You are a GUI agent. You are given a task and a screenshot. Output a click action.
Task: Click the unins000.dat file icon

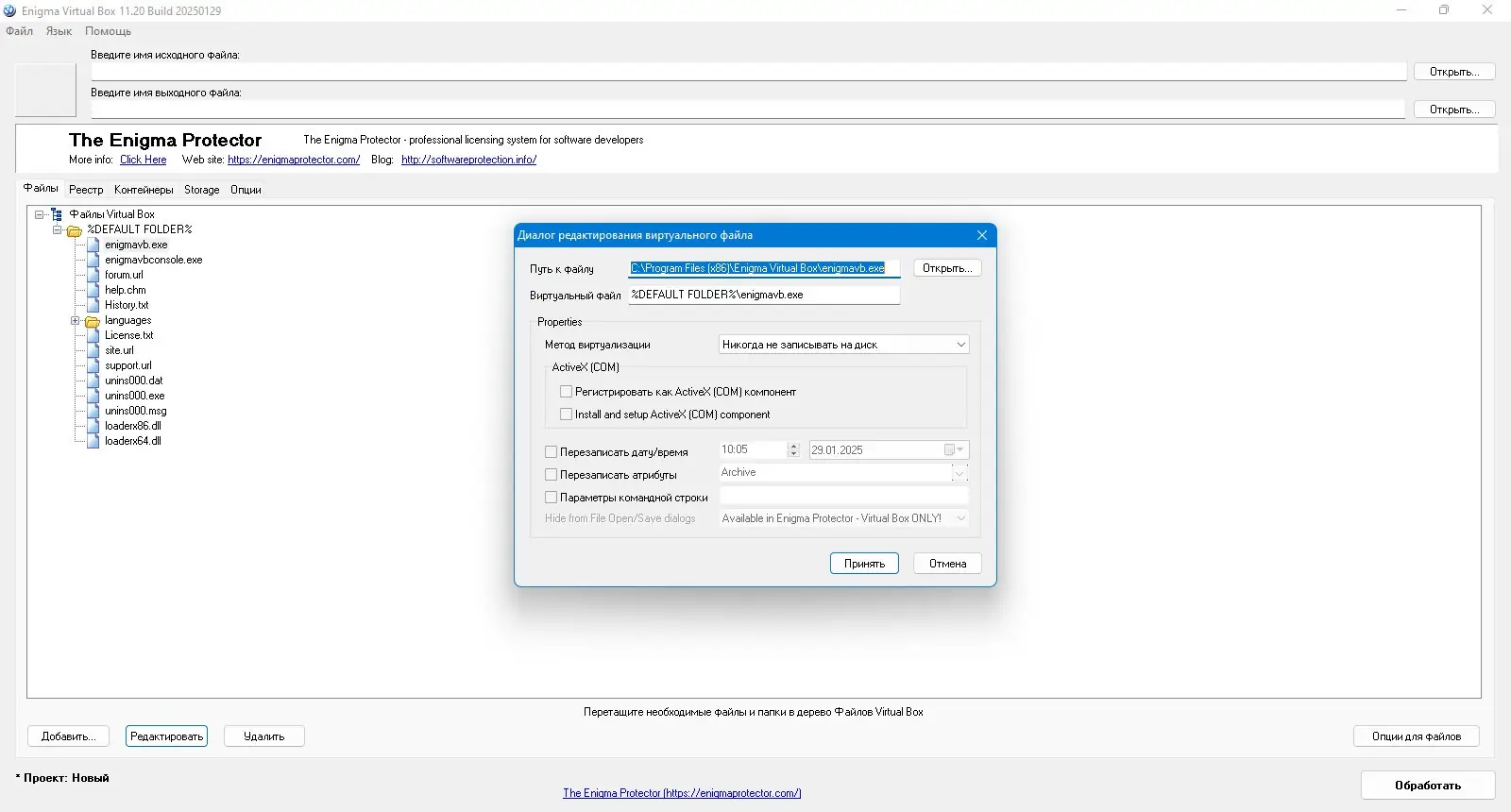click(x=93, y=381)
